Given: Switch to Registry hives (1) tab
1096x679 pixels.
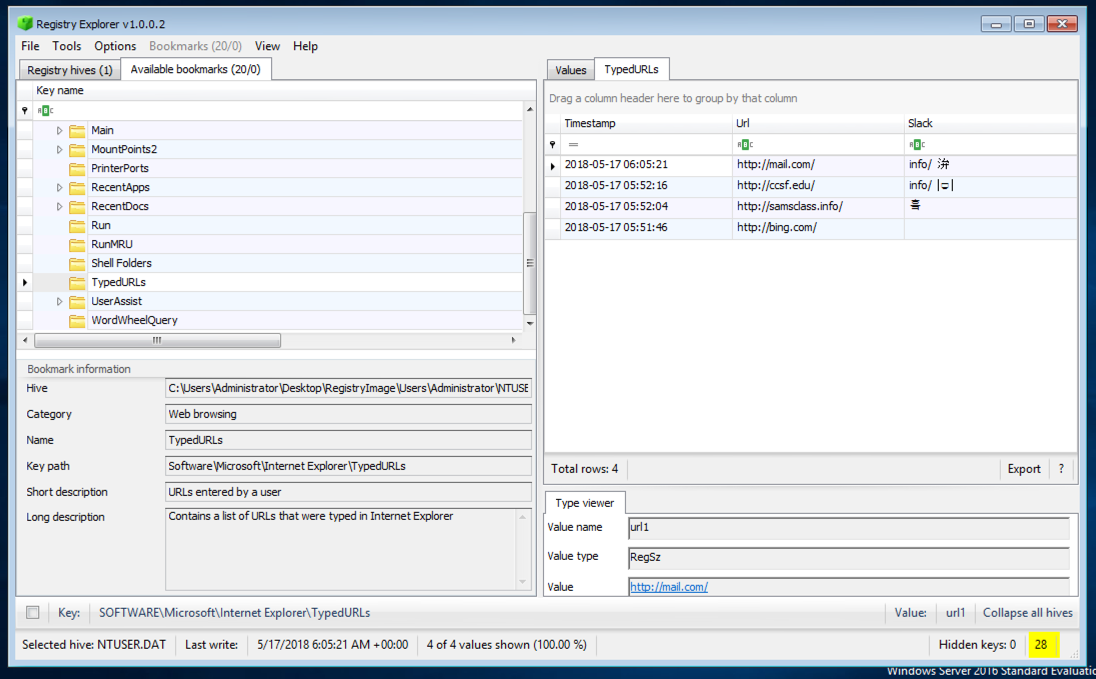Looking at the screenshot, I should 69,70.
